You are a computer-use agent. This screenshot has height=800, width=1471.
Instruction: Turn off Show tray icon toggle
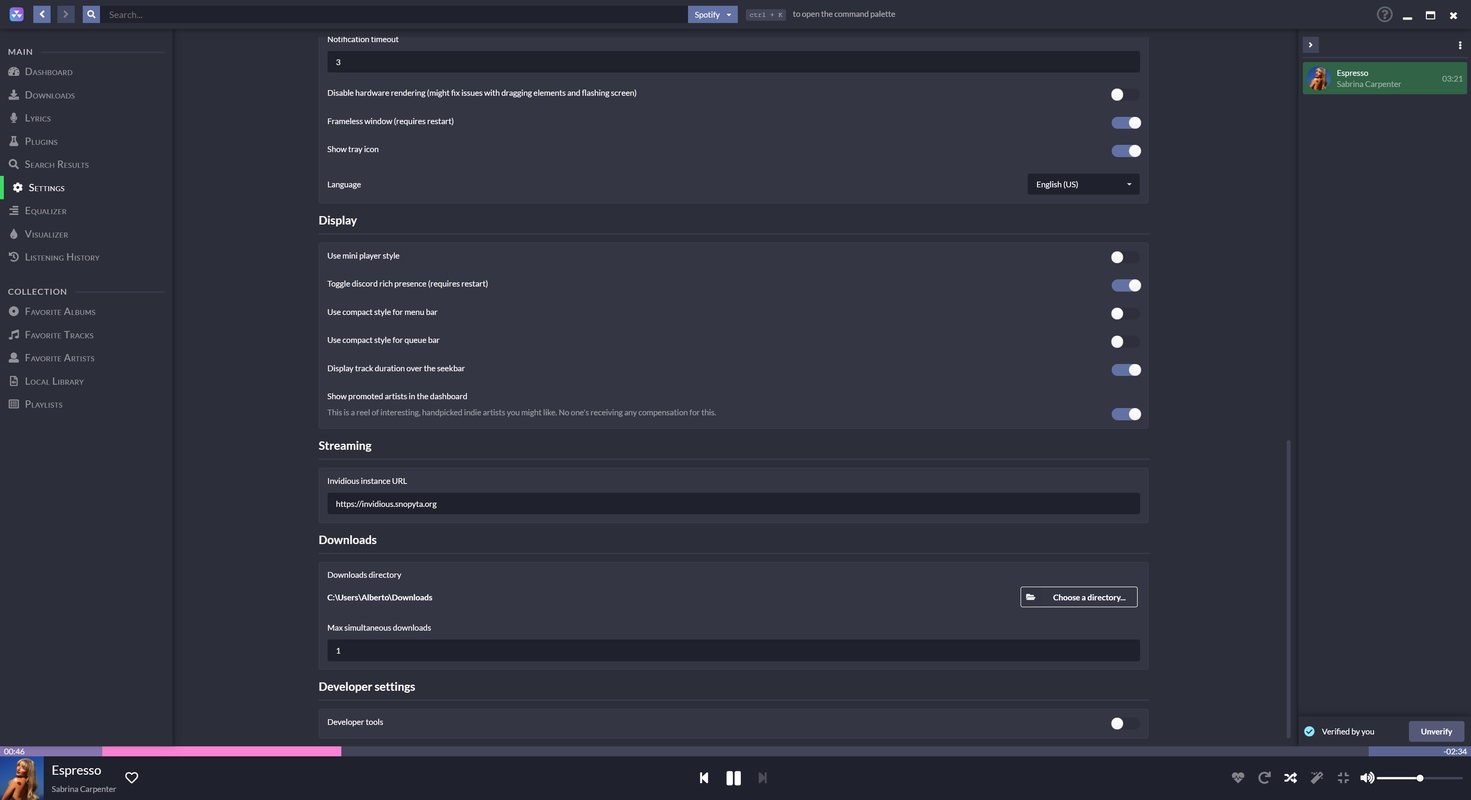point(1125,151)
